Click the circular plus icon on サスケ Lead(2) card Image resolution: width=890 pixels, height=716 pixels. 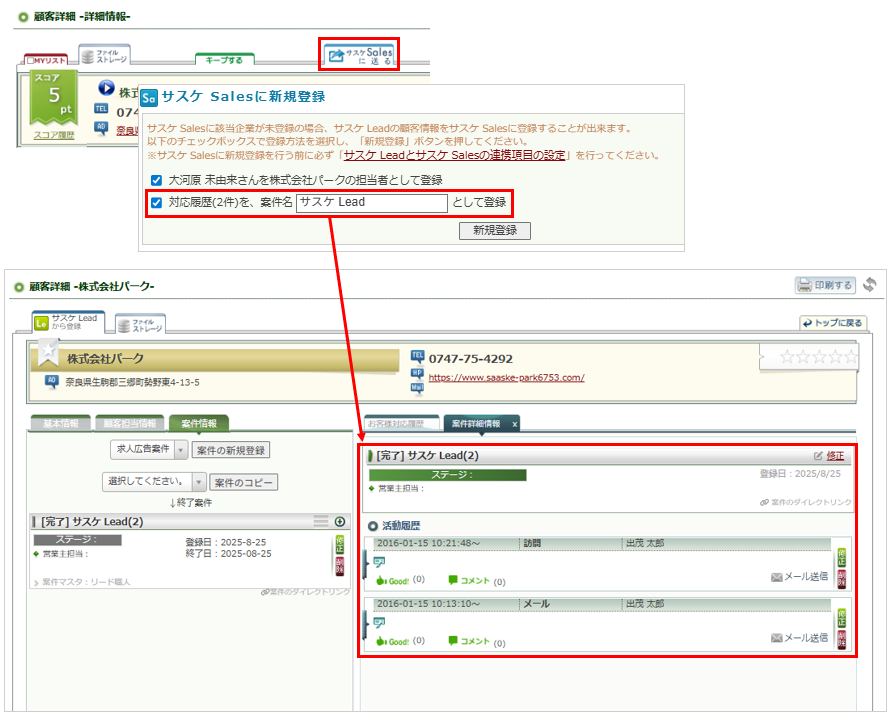(x=340, y=521)
